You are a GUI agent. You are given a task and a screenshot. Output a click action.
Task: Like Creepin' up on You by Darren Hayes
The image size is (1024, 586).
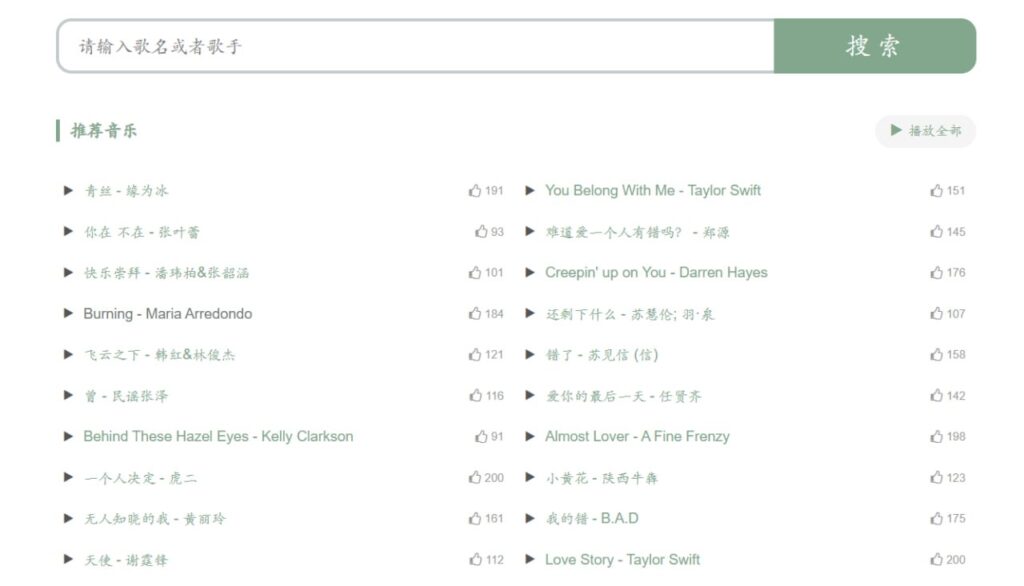tap(937, 273)
